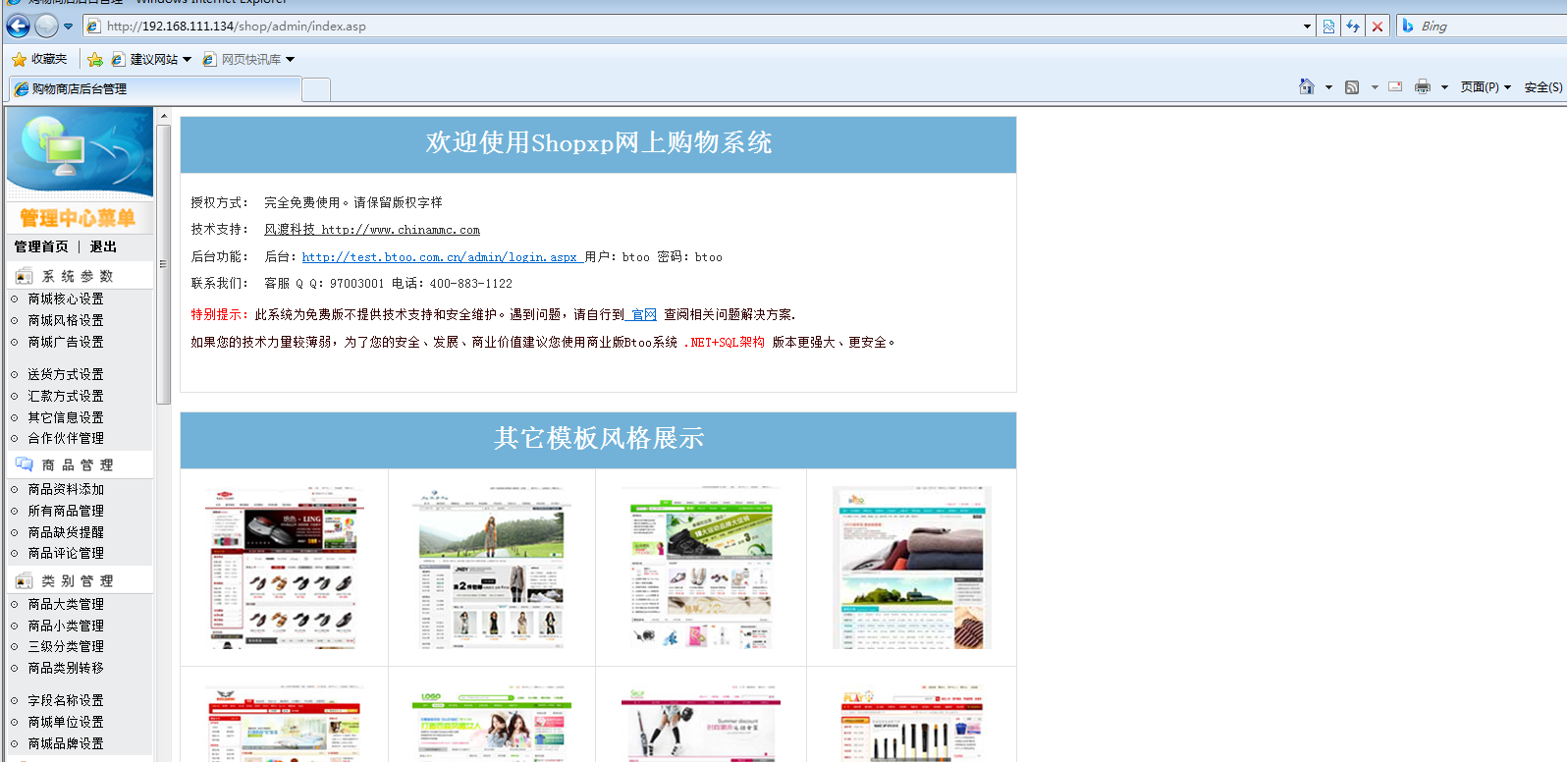The height and width of the screenshot is (764, 1568).
Task: Open the green LOGO girls template thumbnail
Action: coord(491,724)
